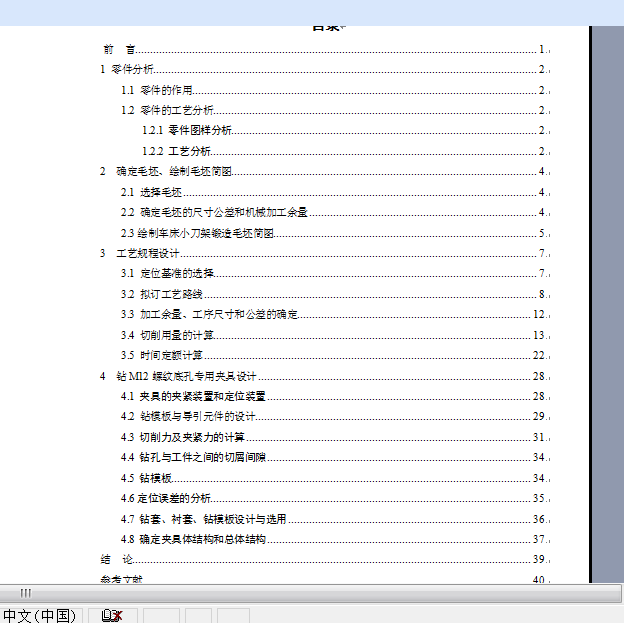Jump to chapter 3 工艺规程设计
The image size is (624, 623).
tap(324, 253)
